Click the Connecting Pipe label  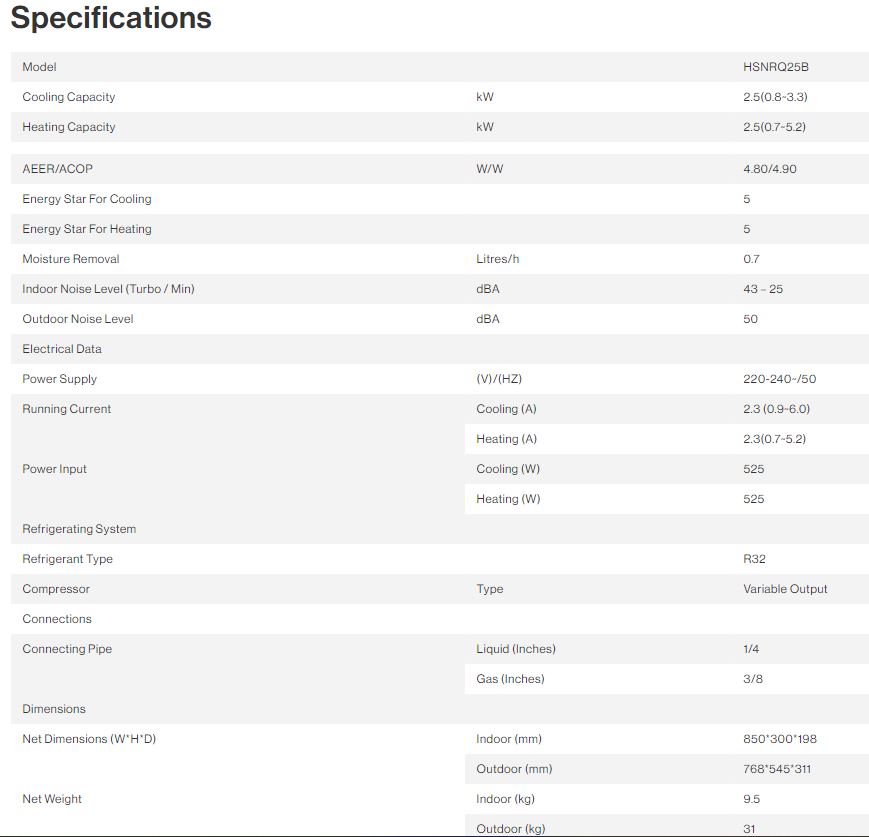pos(67,649)
